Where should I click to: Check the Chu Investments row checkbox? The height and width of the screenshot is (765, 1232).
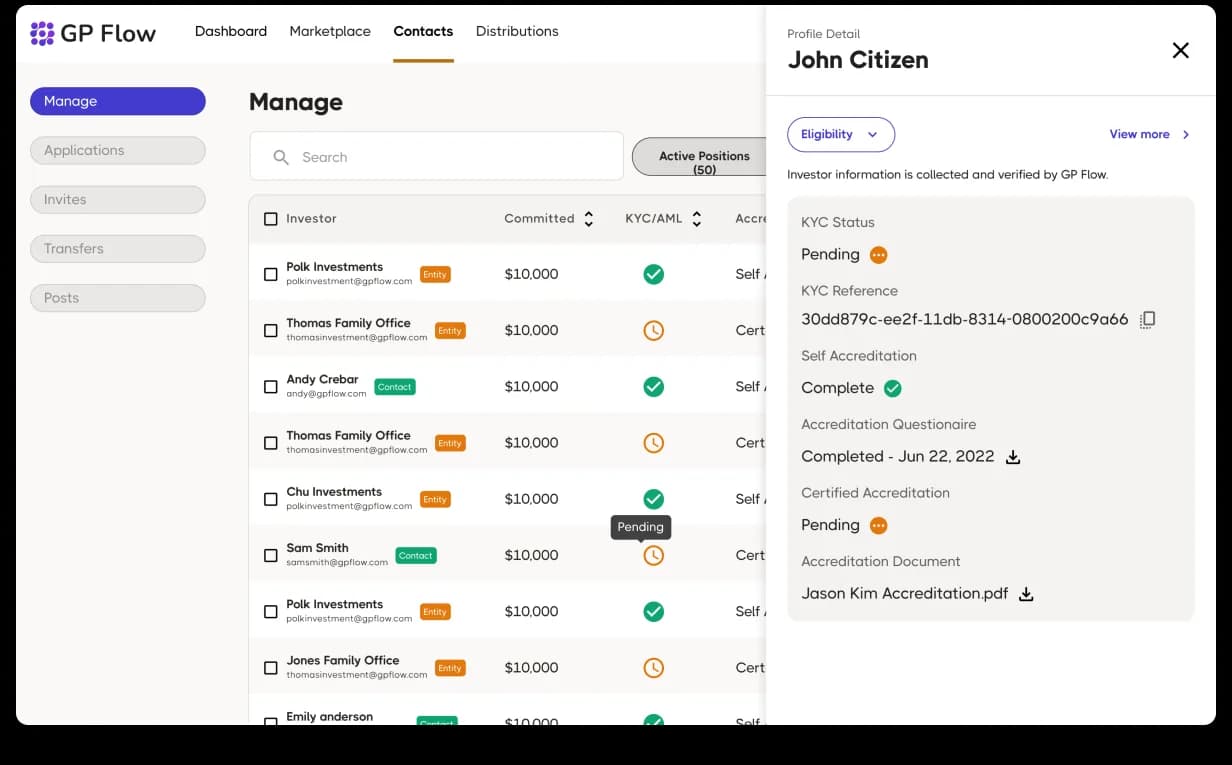pos(270,499)
